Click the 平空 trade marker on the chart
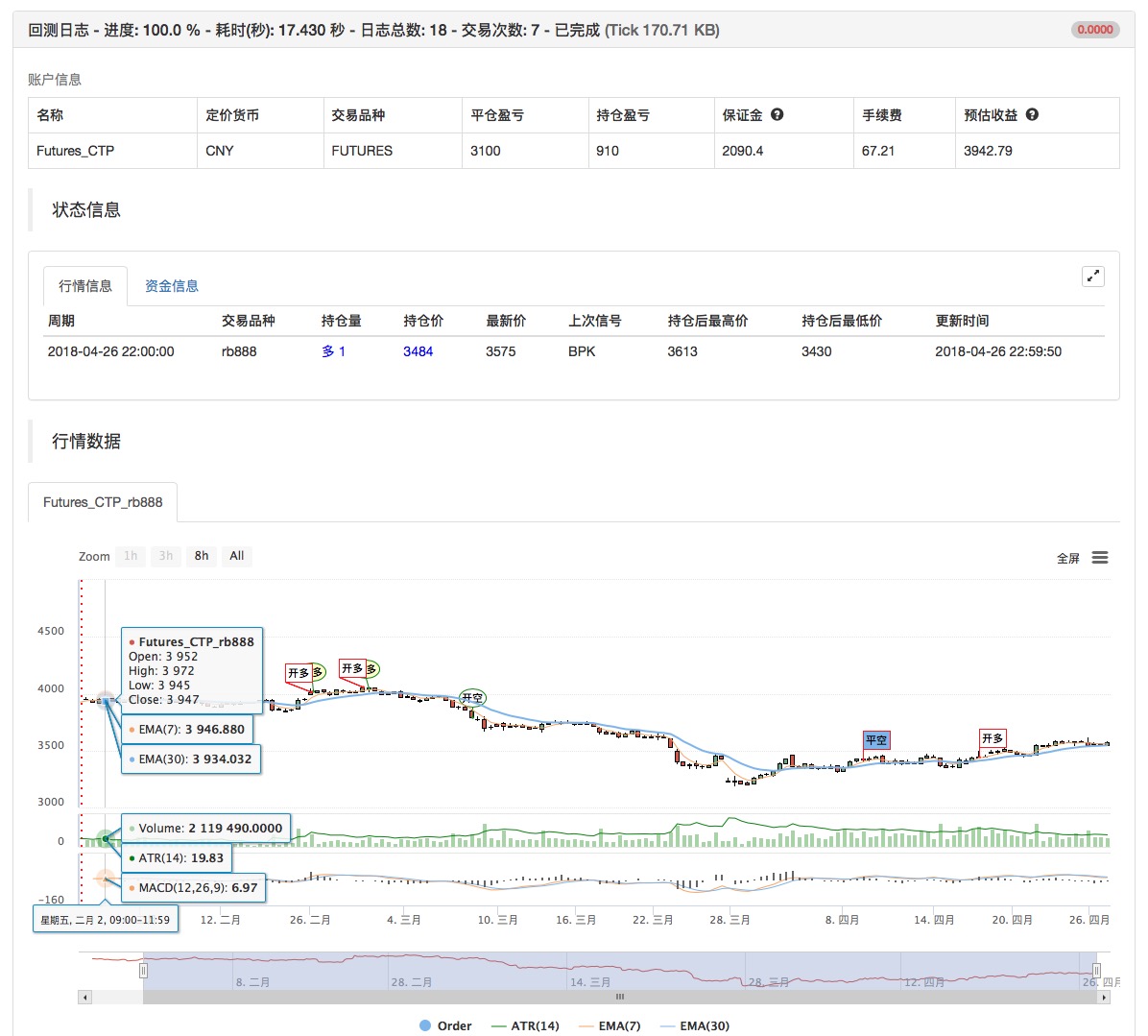Screen dimensions: 1148x1036 (875, 740)
